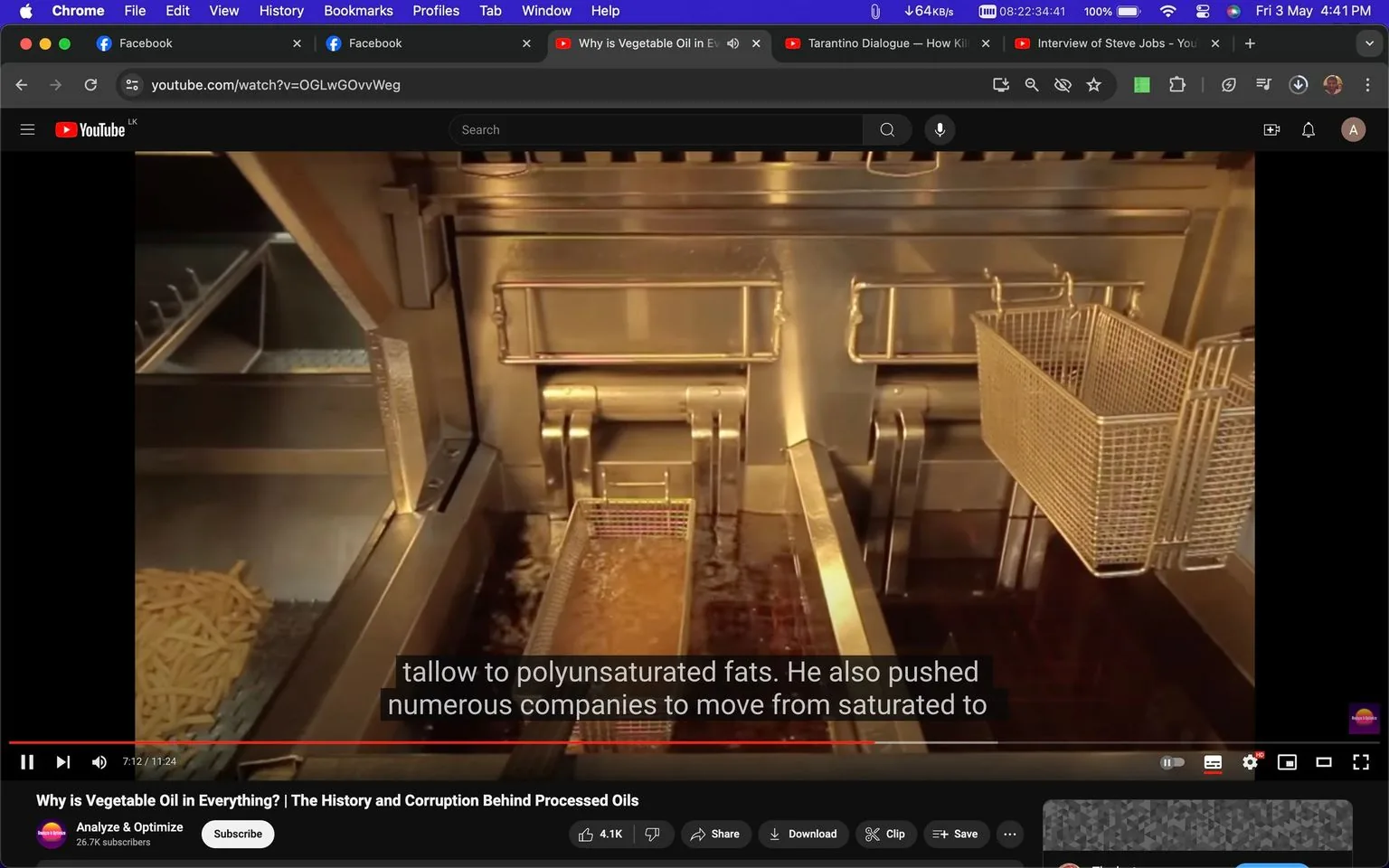Screen dimensions: 1389x868
Task: Open the video in miniplayer
Action: [1287, 761]
